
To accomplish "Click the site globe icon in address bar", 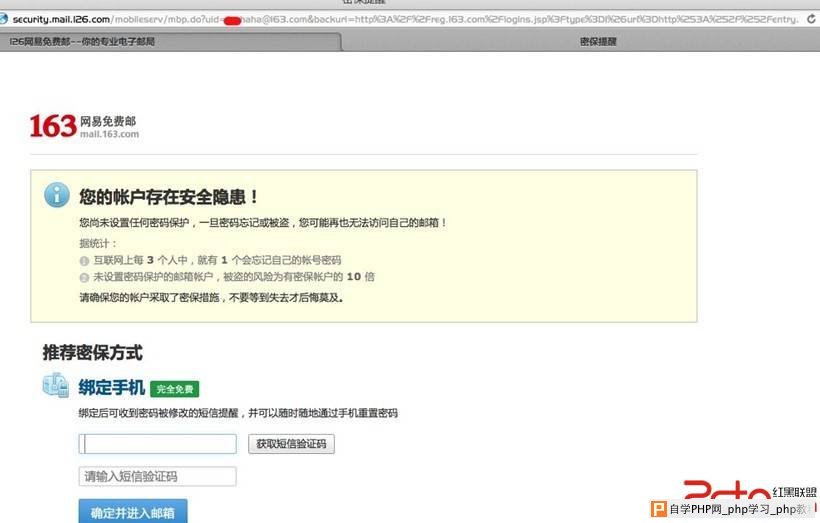I will 3,19.
